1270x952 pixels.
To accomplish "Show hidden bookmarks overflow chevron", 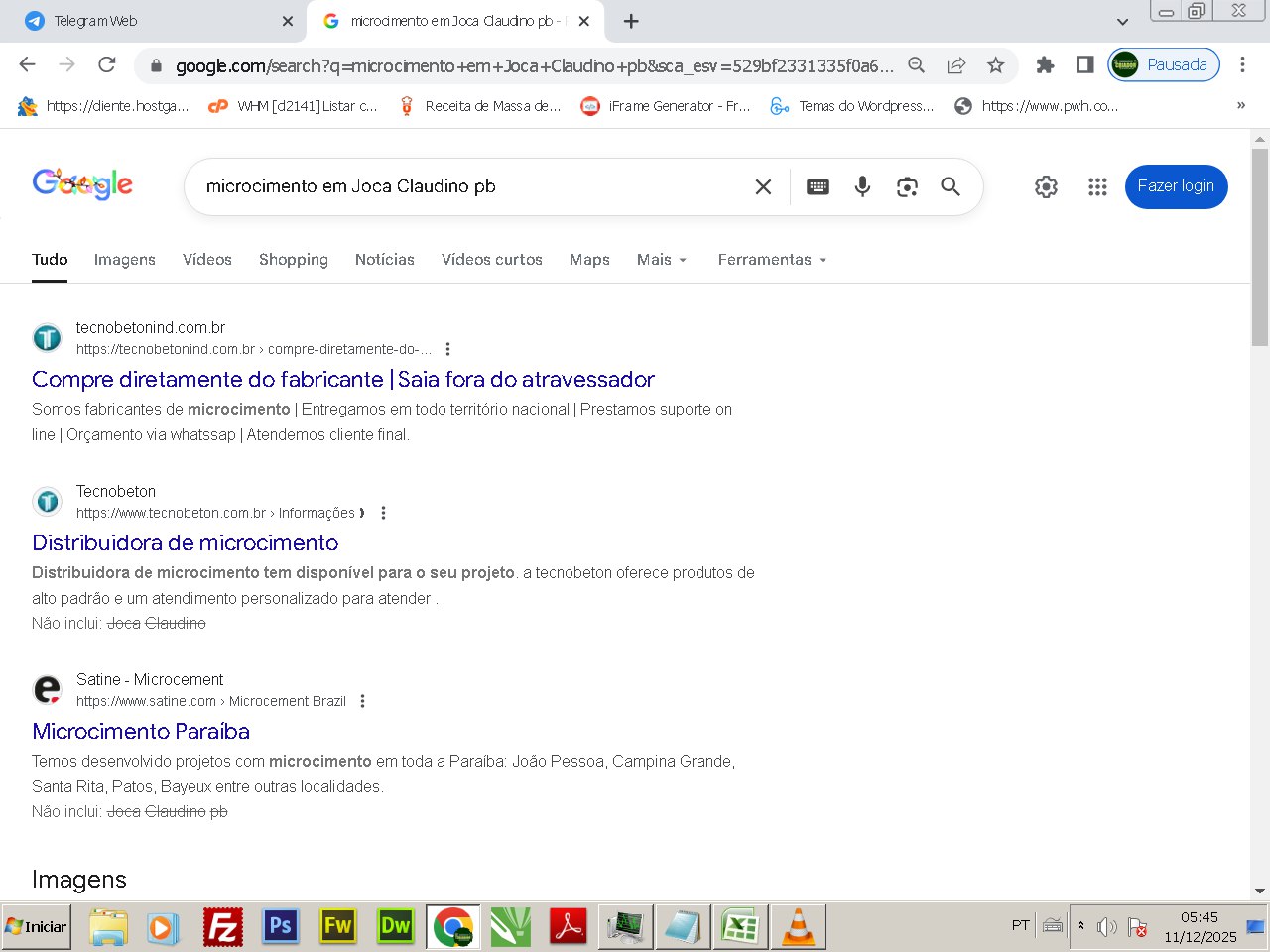I will pos(1240,105).
